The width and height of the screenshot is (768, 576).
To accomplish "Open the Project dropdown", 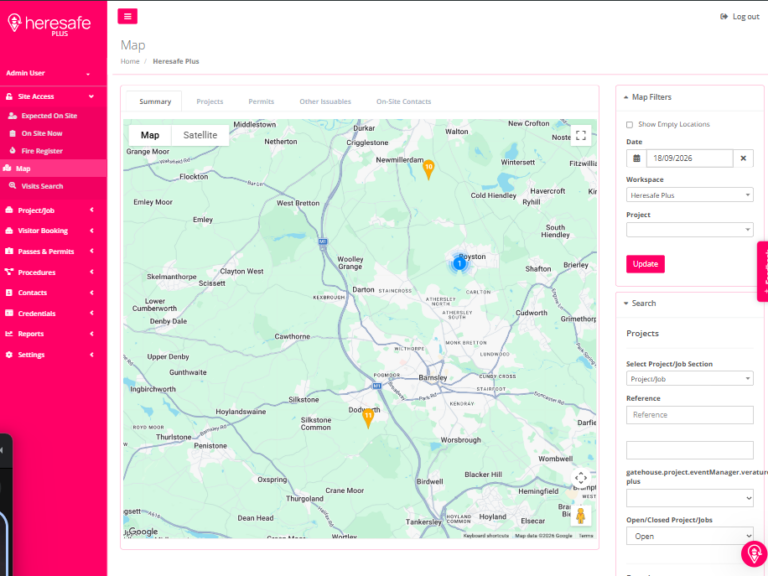I will [x=690, y=230].
